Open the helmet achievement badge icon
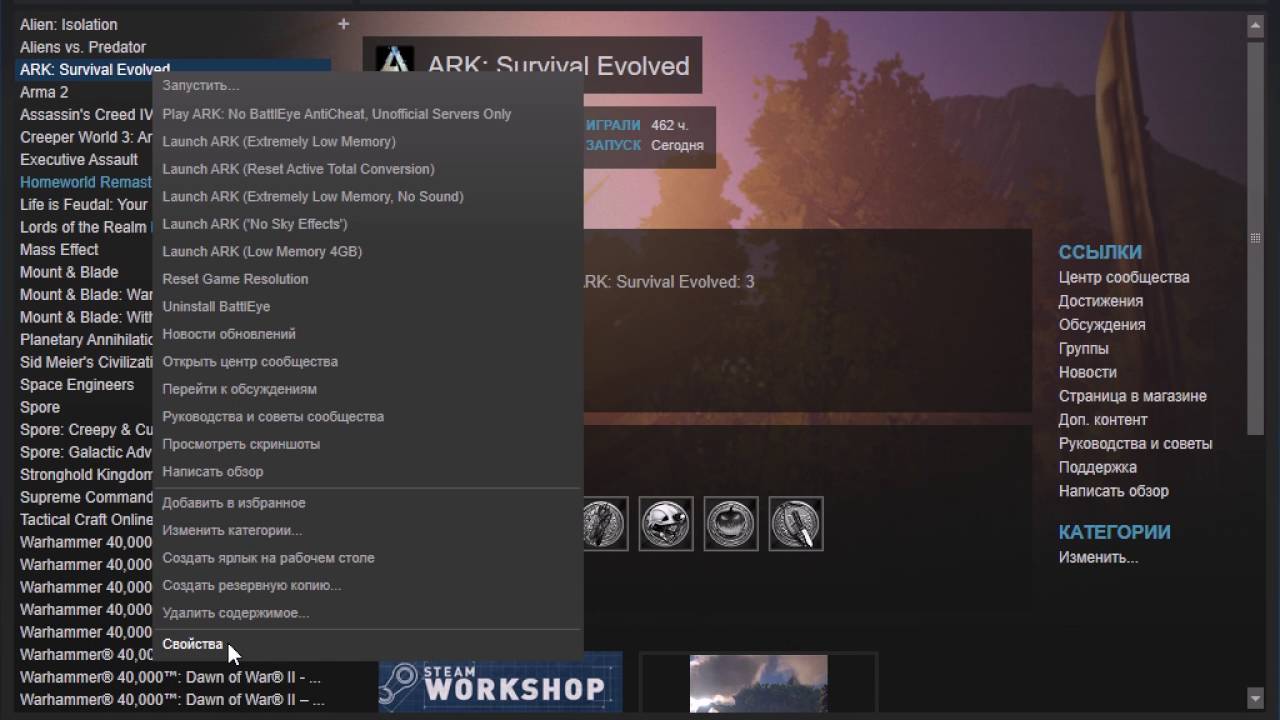 tap(665, 523)
